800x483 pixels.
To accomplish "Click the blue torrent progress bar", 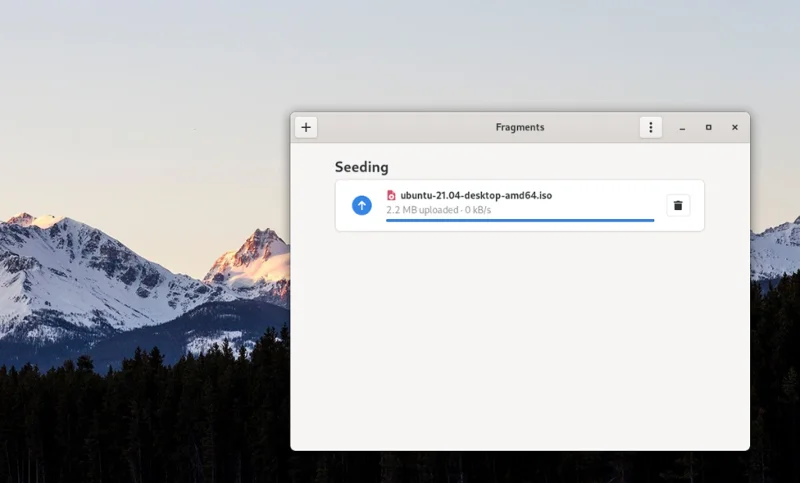I will point(520,220).
